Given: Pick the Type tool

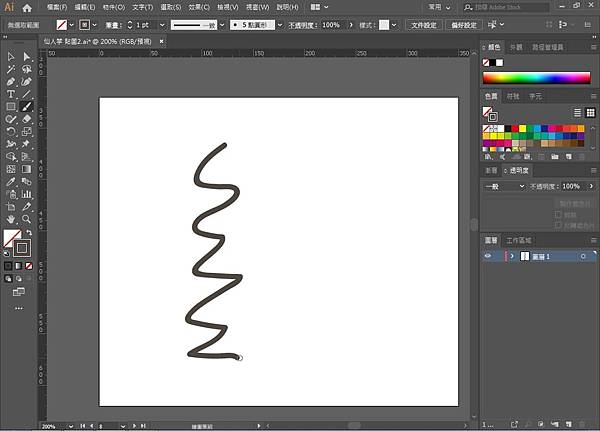Looking at the screenshot, I should 11,94.
